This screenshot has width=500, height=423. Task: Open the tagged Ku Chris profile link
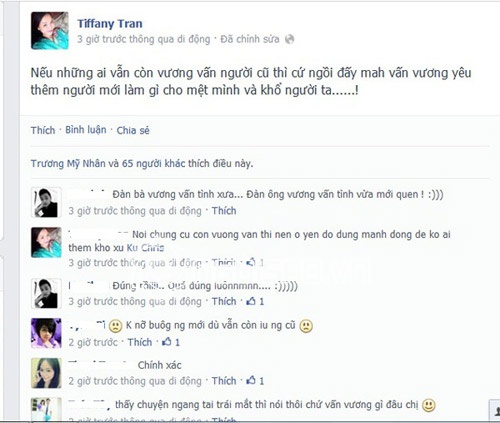click(146, 248)
